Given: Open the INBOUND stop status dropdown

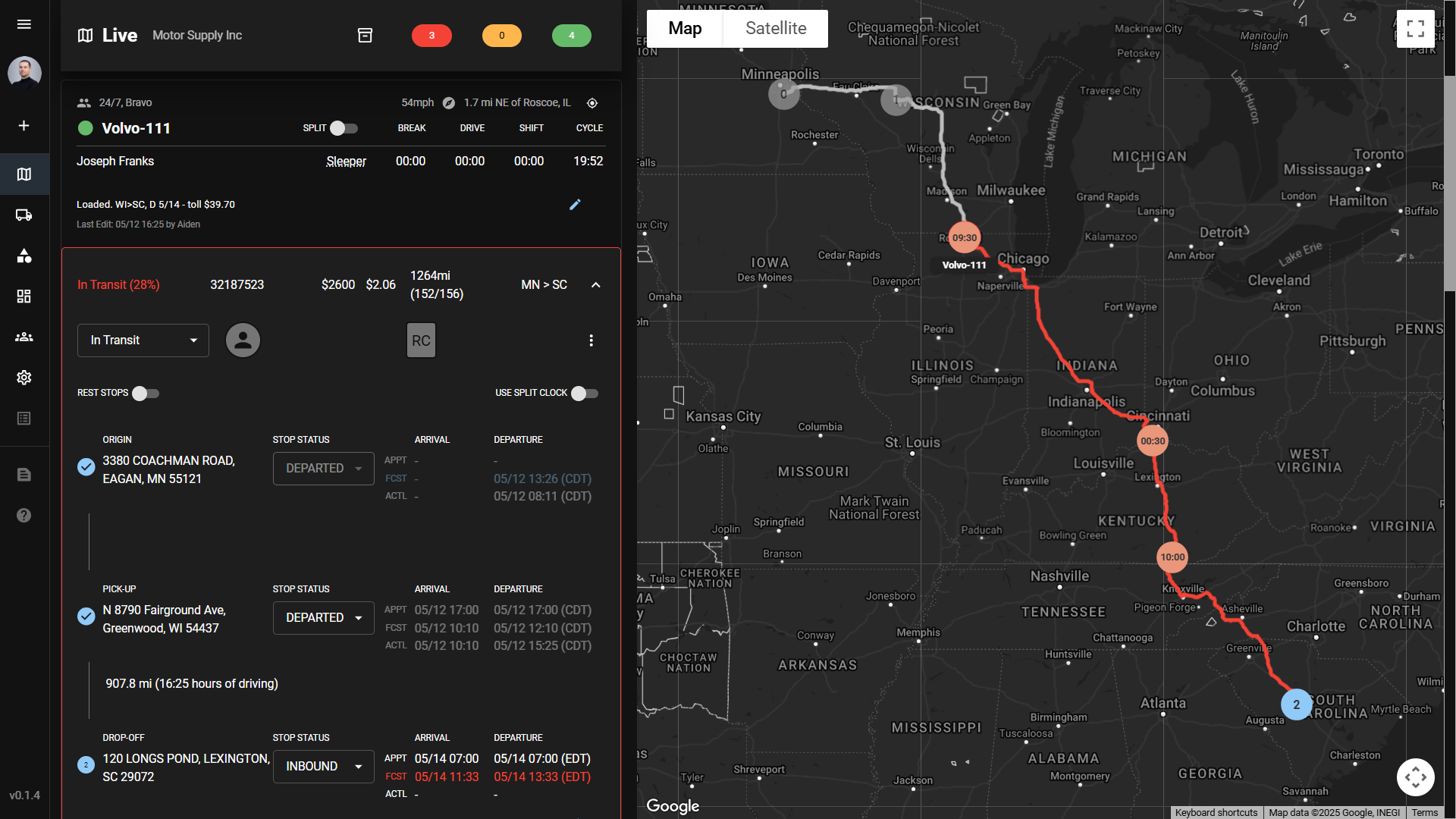Looking at the screenshot, I should point(324,767).
